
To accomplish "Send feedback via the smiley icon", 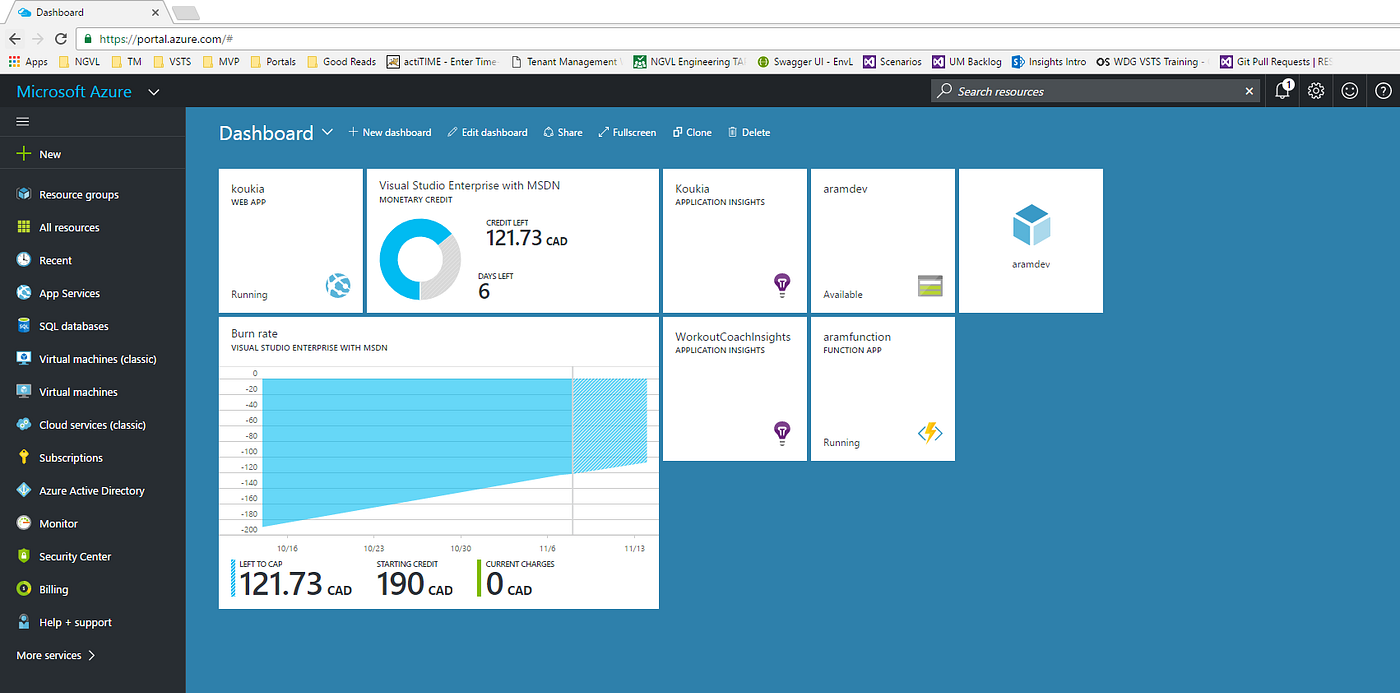I will (1349, 90).
